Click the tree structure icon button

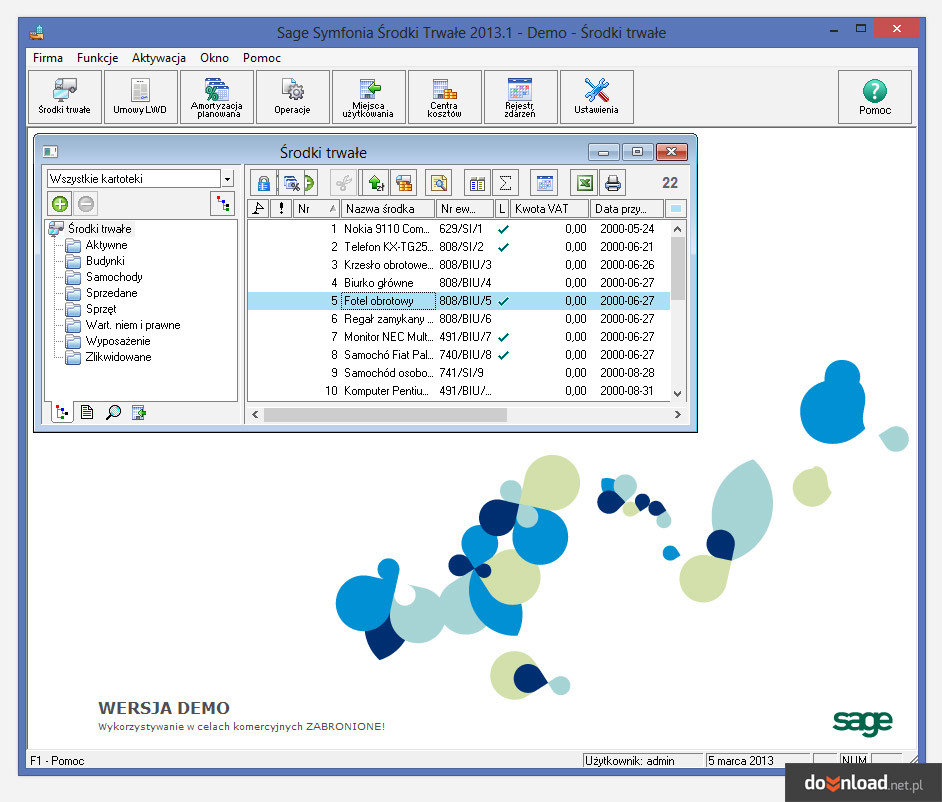tap(222, 204)
